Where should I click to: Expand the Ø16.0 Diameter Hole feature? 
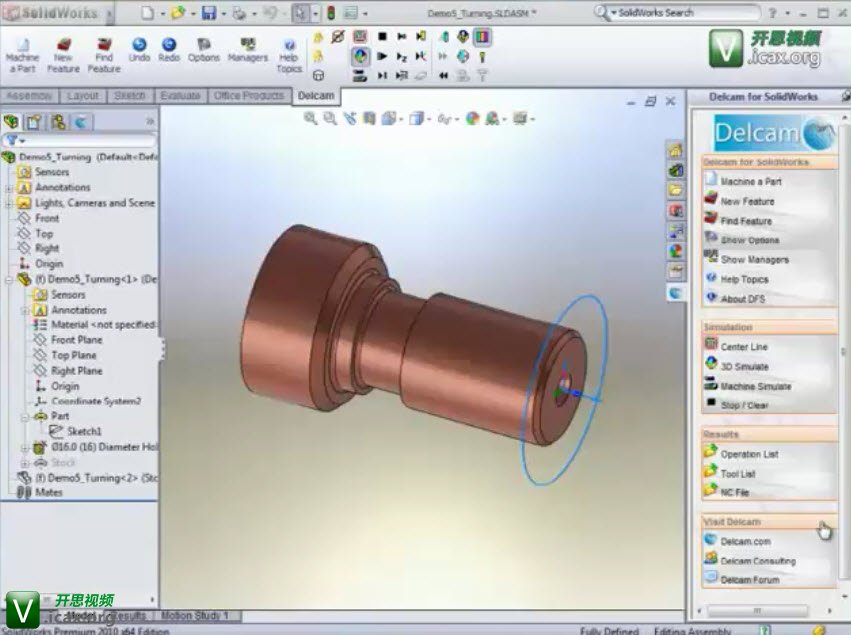coord(24,448)
